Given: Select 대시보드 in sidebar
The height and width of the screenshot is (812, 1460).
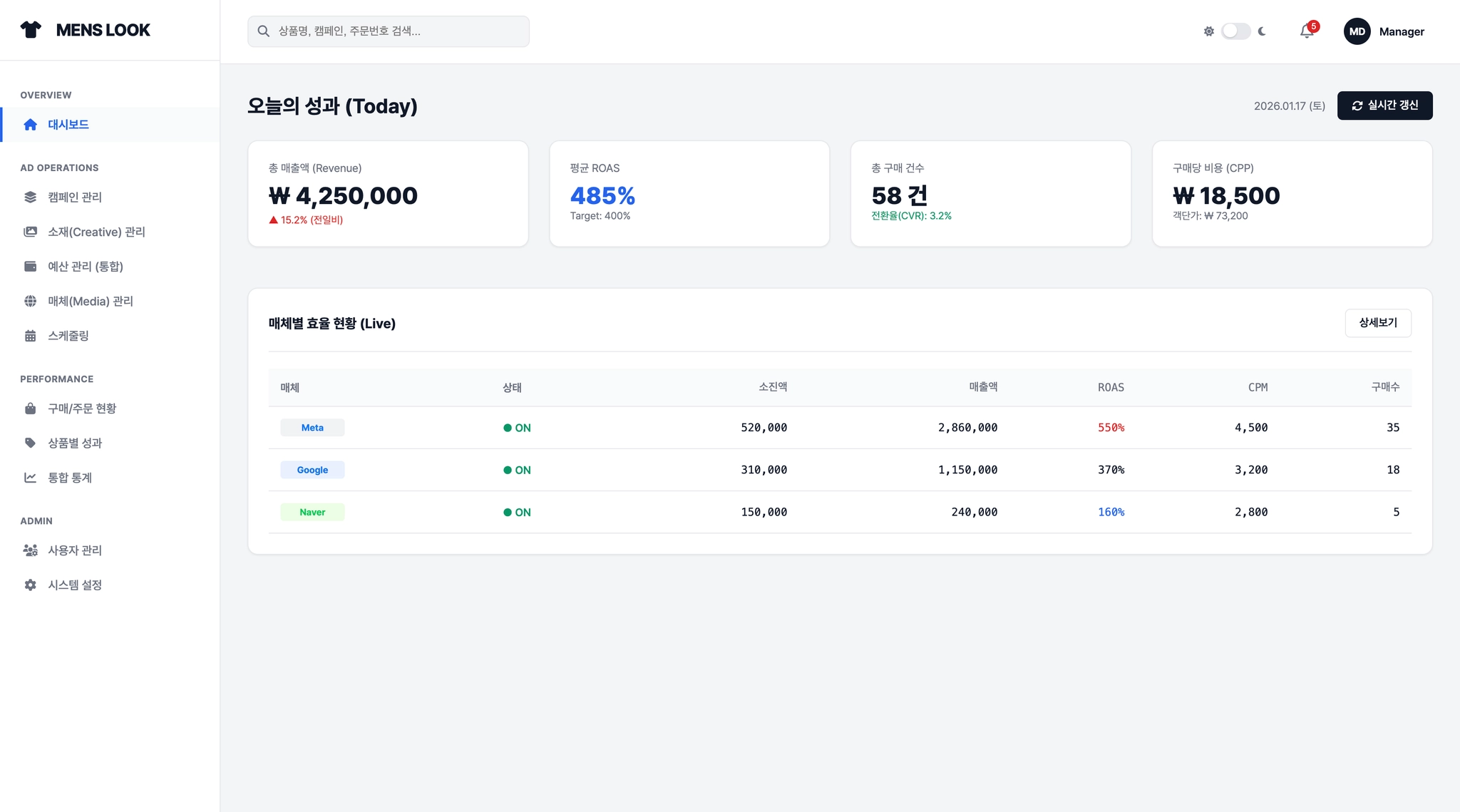Looking at the screenshot, I should coord(68,125).
